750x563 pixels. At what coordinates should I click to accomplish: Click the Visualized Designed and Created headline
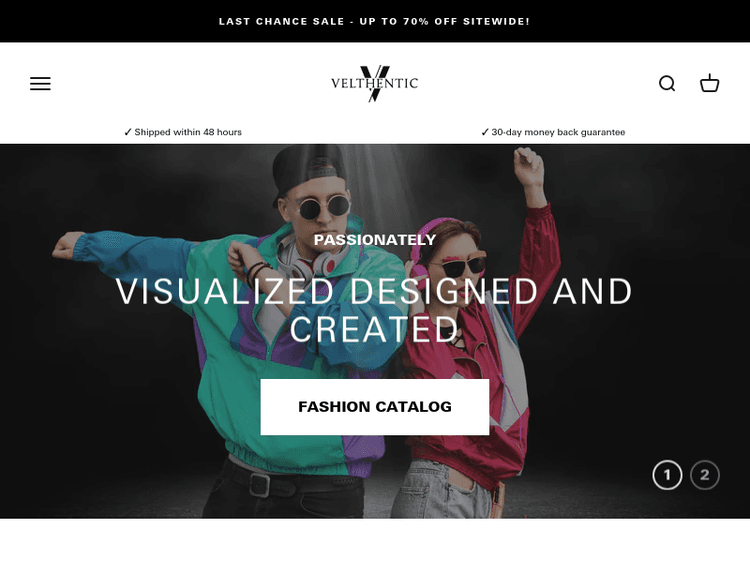(x=375, y=310)
